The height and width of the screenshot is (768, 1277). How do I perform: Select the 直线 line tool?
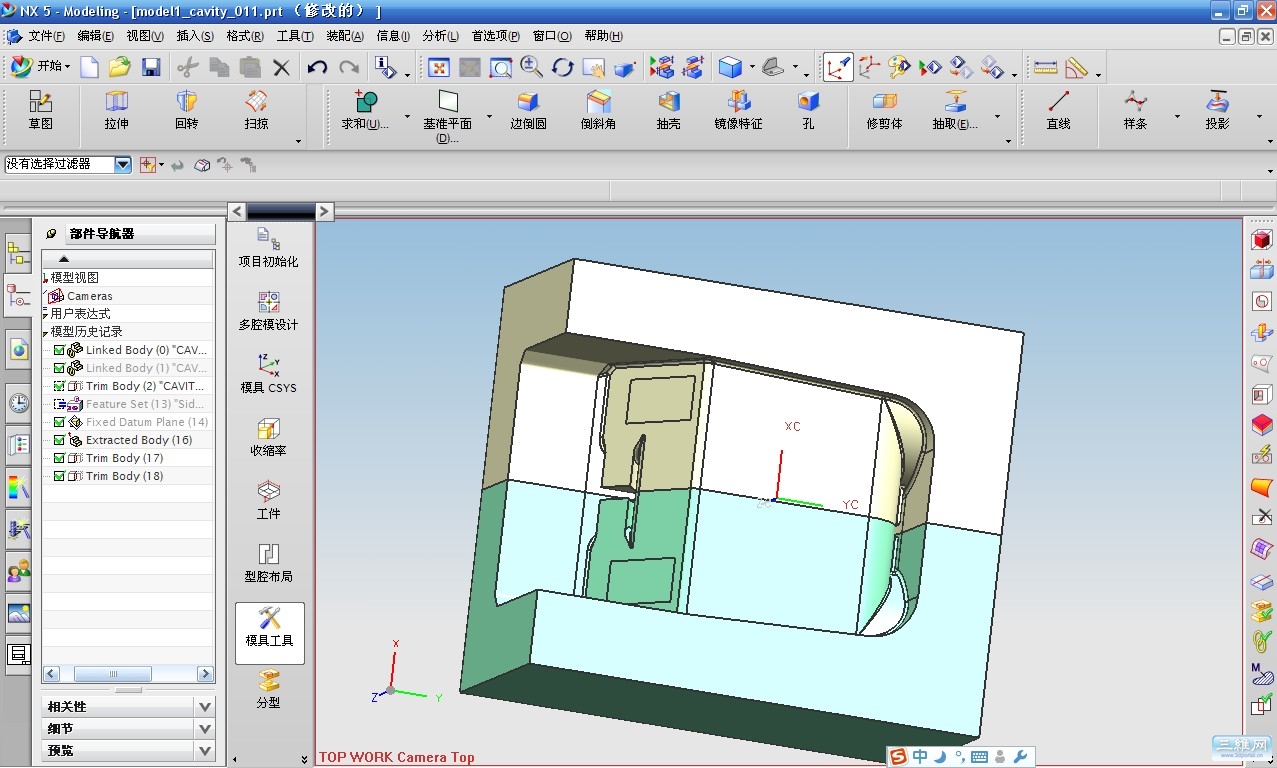pyautogui.click(x=1058, y=110)
